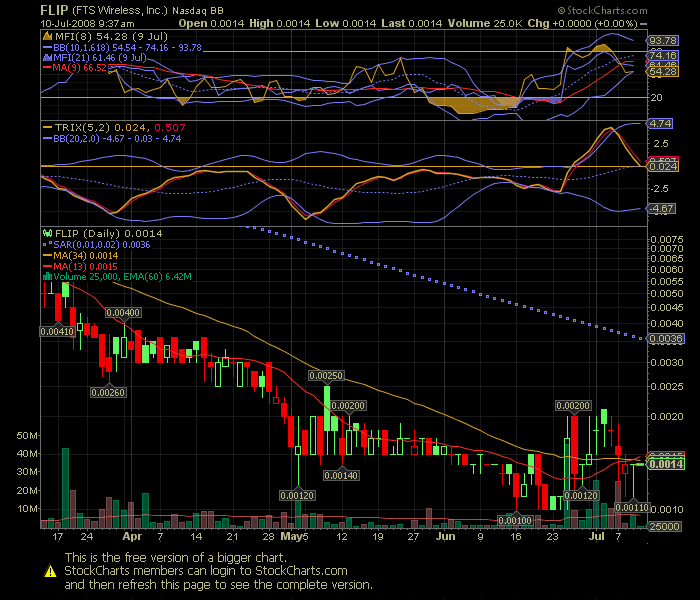
Task: Click the MFI(21) 61.46 (9 Jul) label
Action: (100, 58)
